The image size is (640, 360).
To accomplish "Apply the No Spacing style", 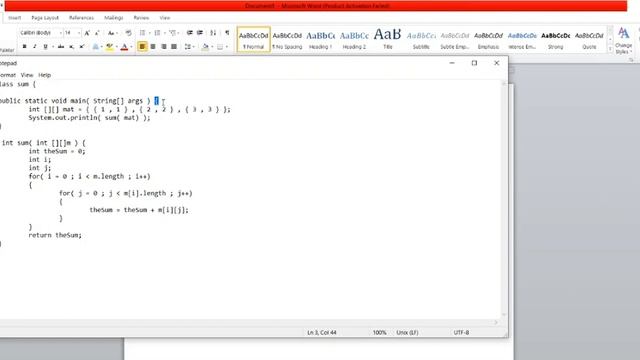I will pos(287,40).
